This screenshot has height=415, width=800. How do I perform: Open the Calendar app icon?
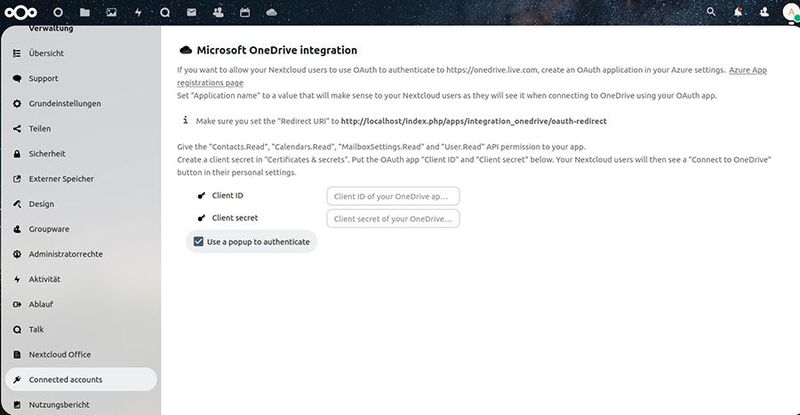coord(245,12)
